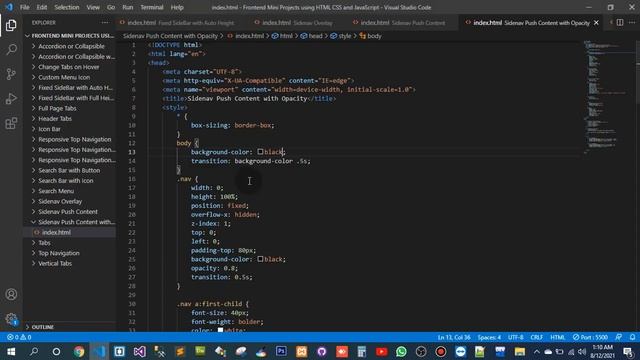Open GitHub Desktop from taskbar
This screenshot has width=640, height=360.
pos(322,351)
